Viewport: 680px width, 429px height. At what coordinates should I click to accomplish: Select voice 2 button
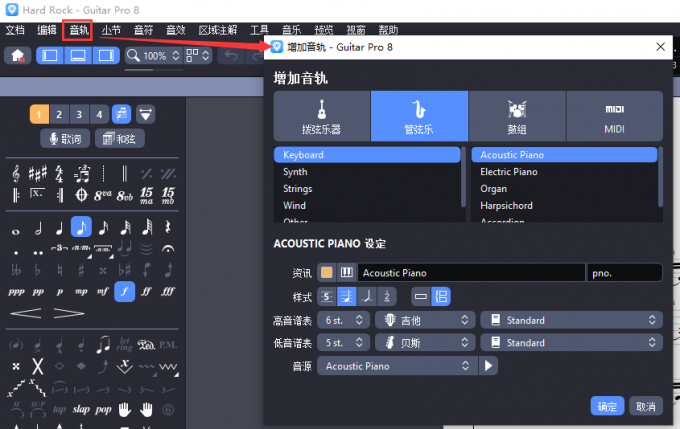(59, 115)
